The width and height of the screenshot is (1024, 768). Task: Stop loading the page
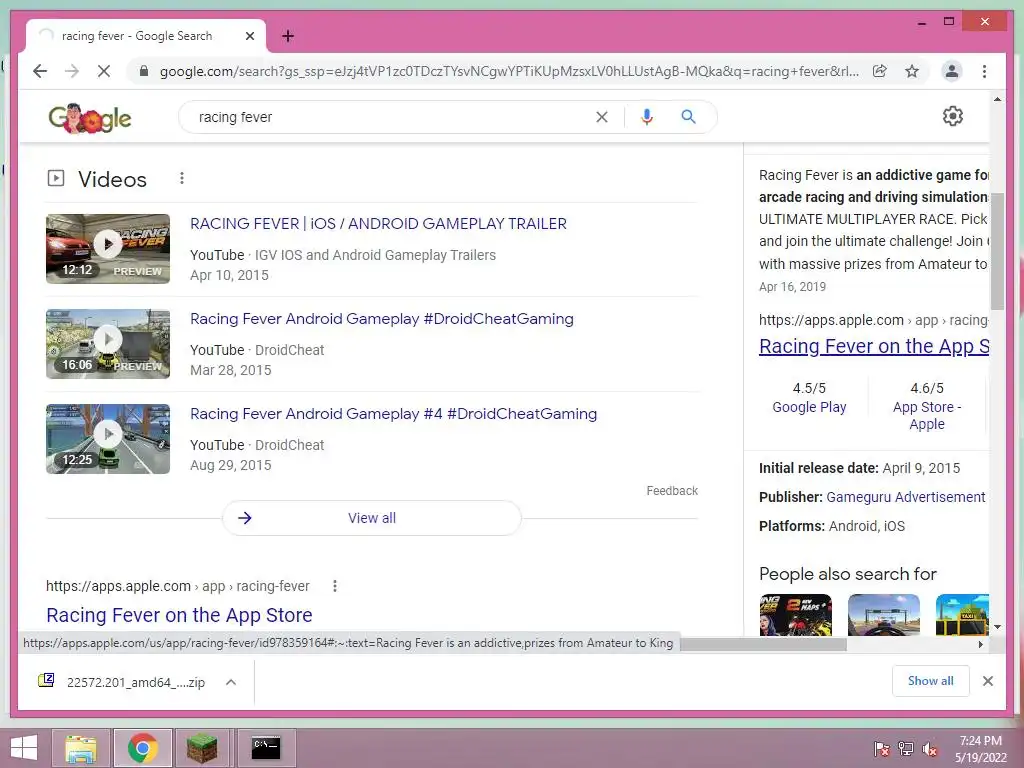(104, 71)
